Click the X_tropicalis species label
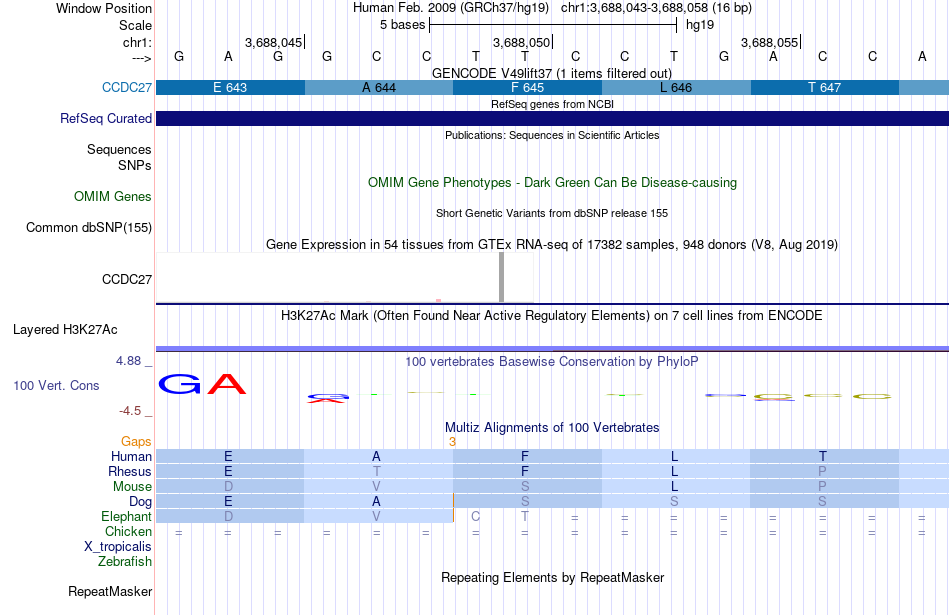Viewport: 950px width, 615px height. tap(118, 547)
